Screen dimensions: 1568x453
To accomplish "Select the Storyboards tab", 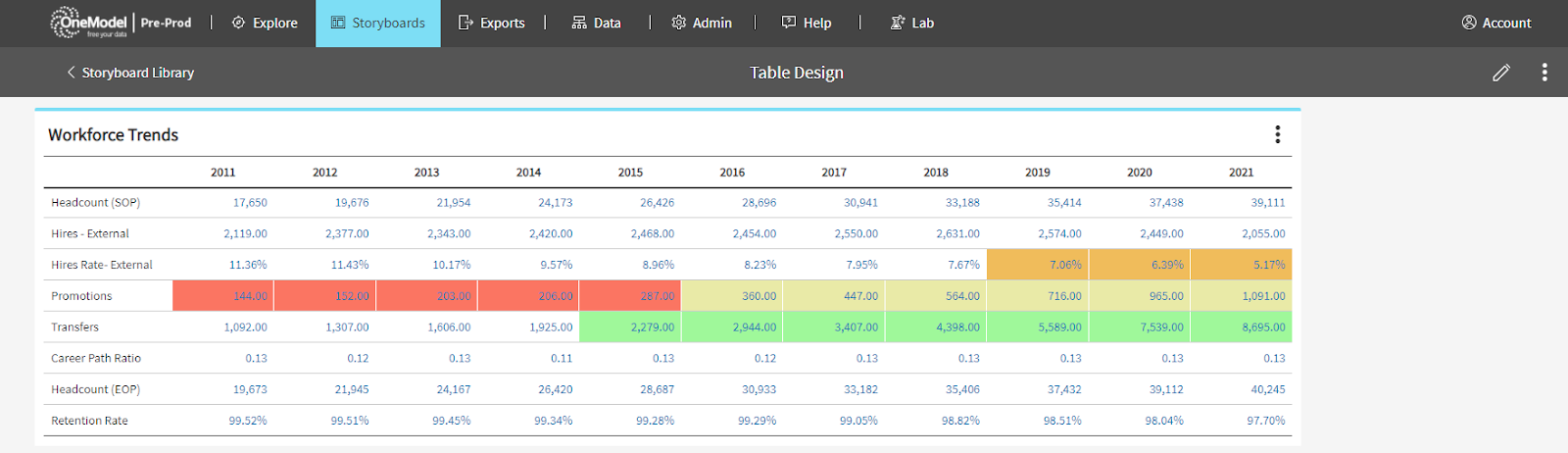I will pos(378,23).
